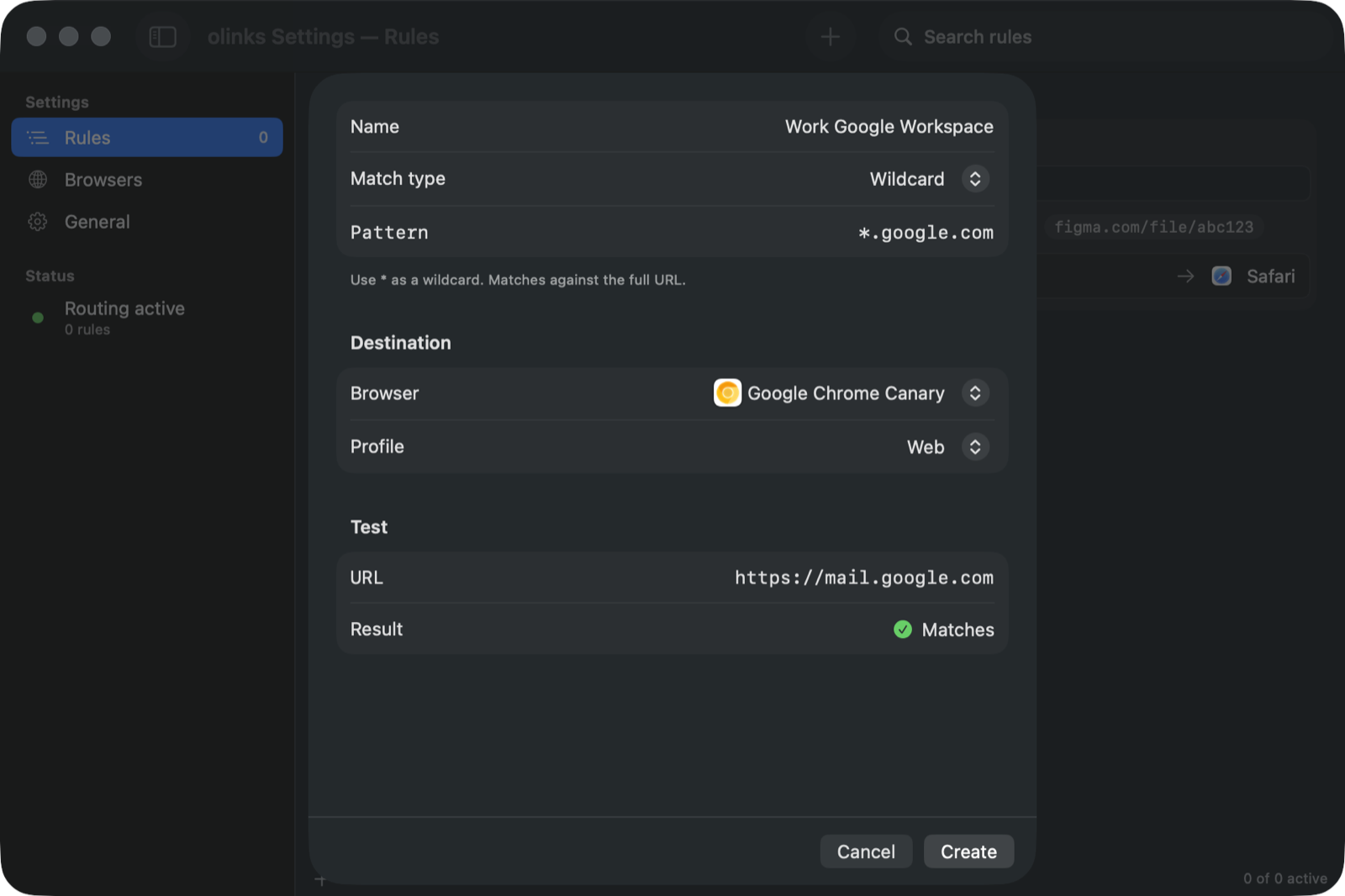The image size is (1345, 896).
Task: Click the Routing active status text
Action: point(124,308)
